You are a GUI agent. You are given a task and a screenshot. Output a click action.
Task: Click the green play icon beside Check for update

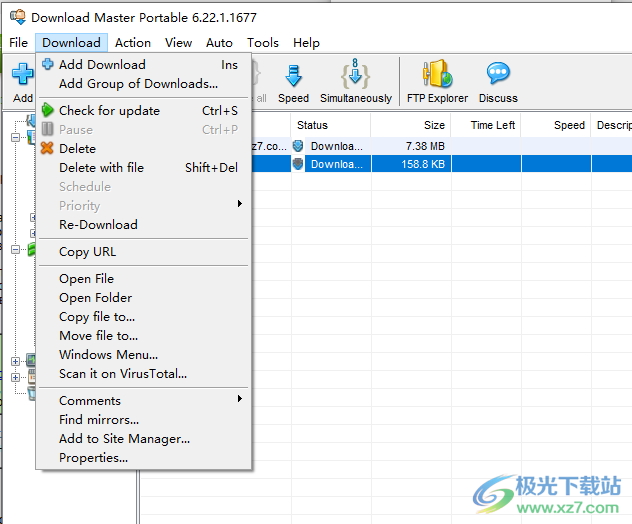(x=48, y=110)
